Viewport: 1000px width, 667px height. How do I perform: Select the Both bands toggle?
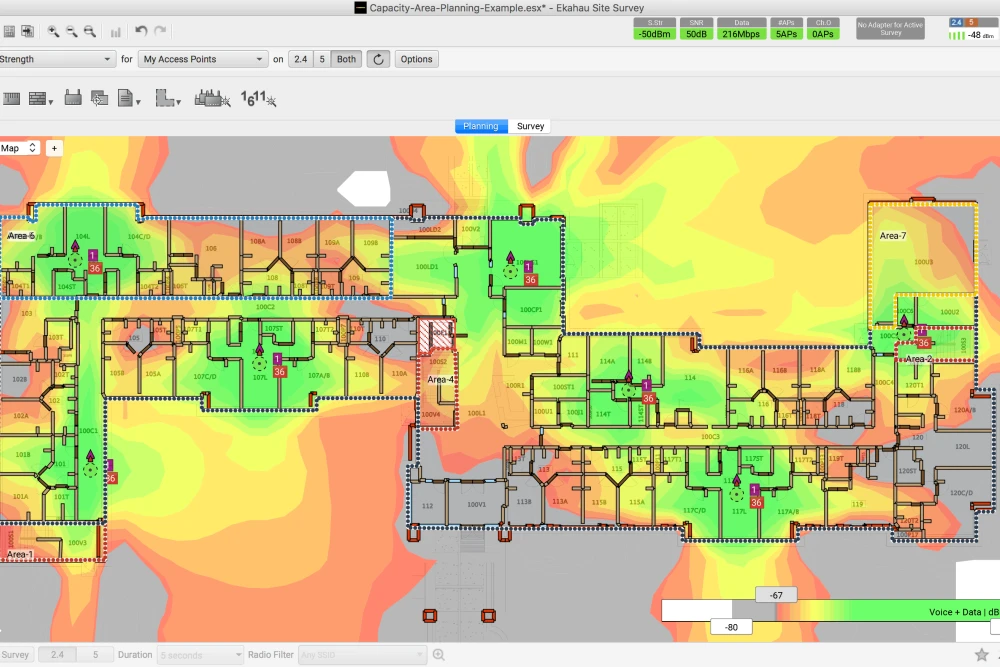pos(346,59)
